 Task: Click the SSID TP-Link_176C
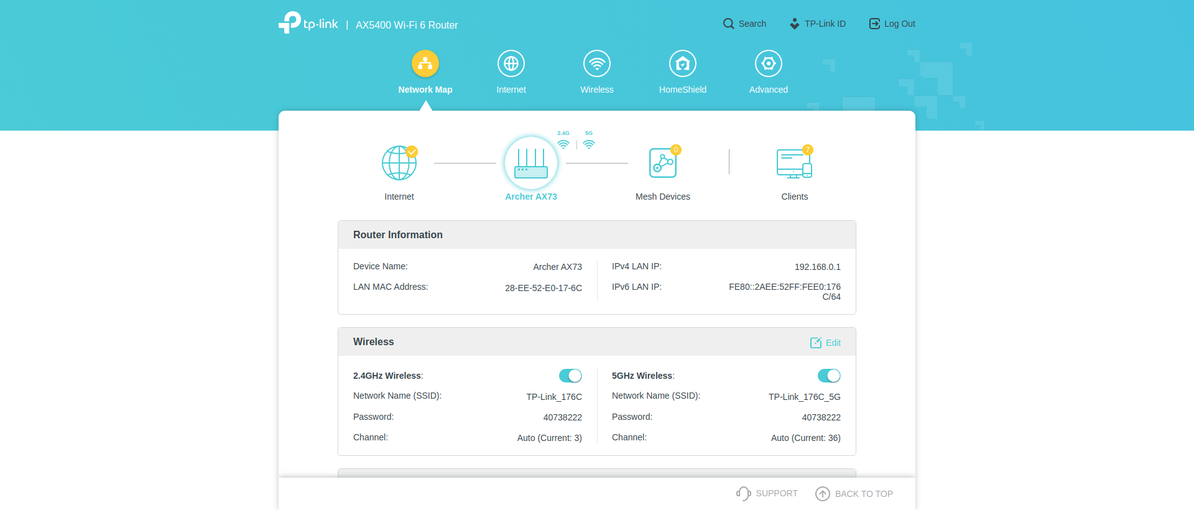coord(554,397)
